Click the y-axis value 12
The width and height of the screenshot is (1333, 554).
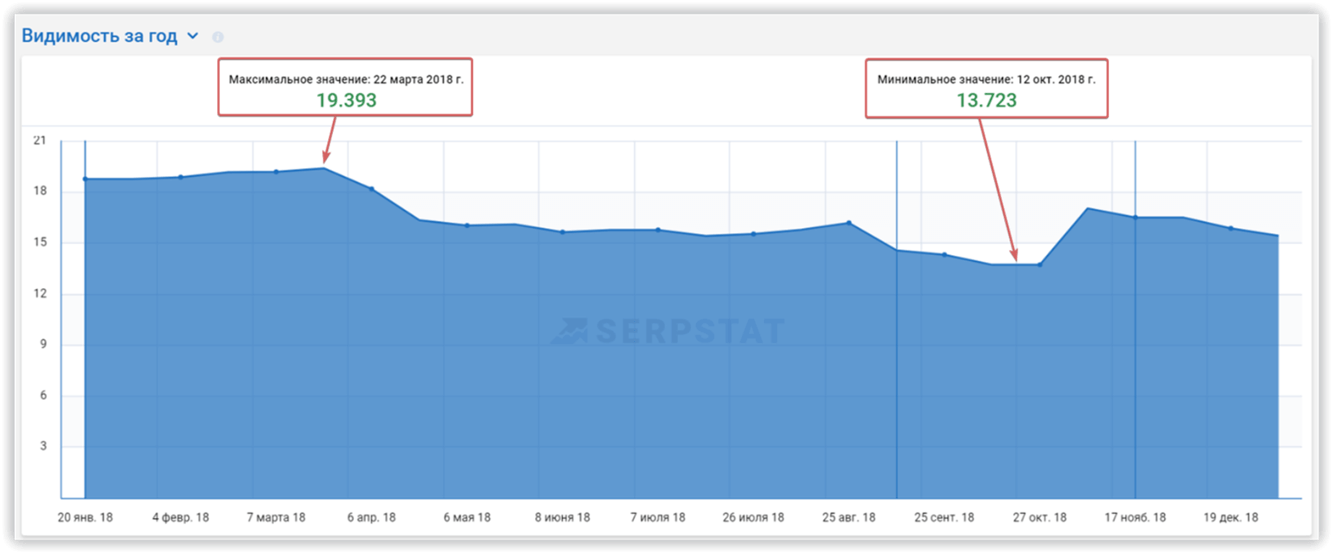pos(40,294)
